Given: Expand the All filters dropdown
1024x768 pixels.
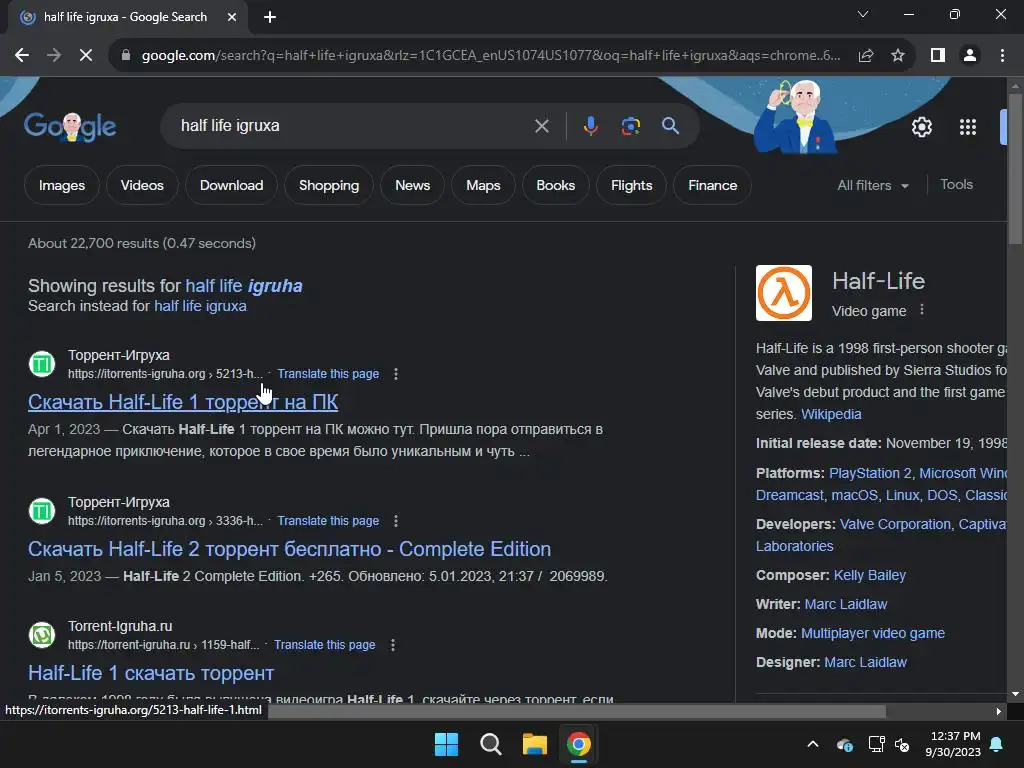Looking at the screenshot, I should [x=873, y=185].
